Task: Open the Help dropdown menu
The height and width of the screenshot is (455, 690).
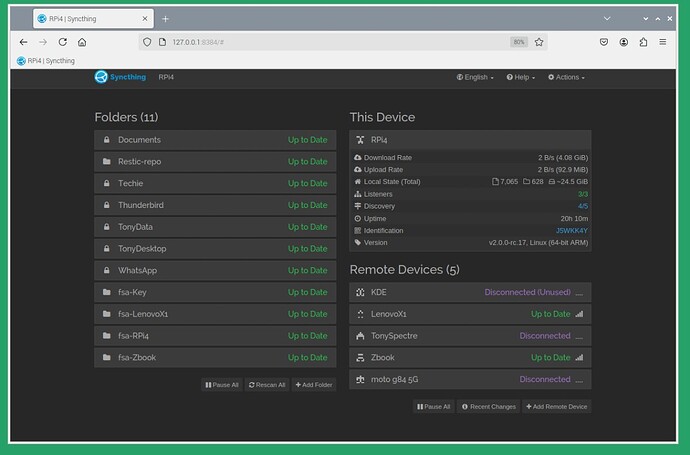Action: [521, 77]
